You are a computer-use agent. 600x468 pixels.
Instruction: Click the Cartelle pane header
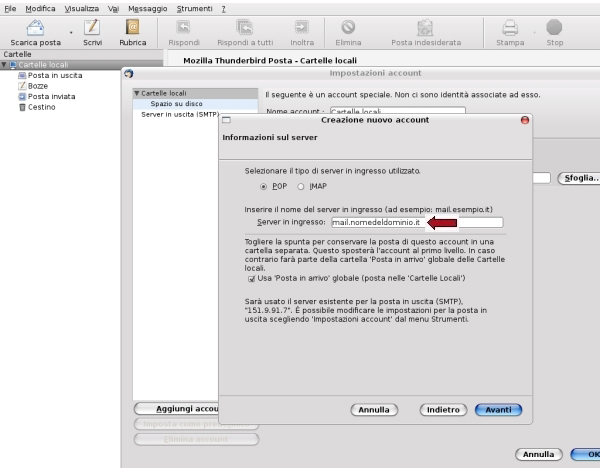(x=82, y=54)
